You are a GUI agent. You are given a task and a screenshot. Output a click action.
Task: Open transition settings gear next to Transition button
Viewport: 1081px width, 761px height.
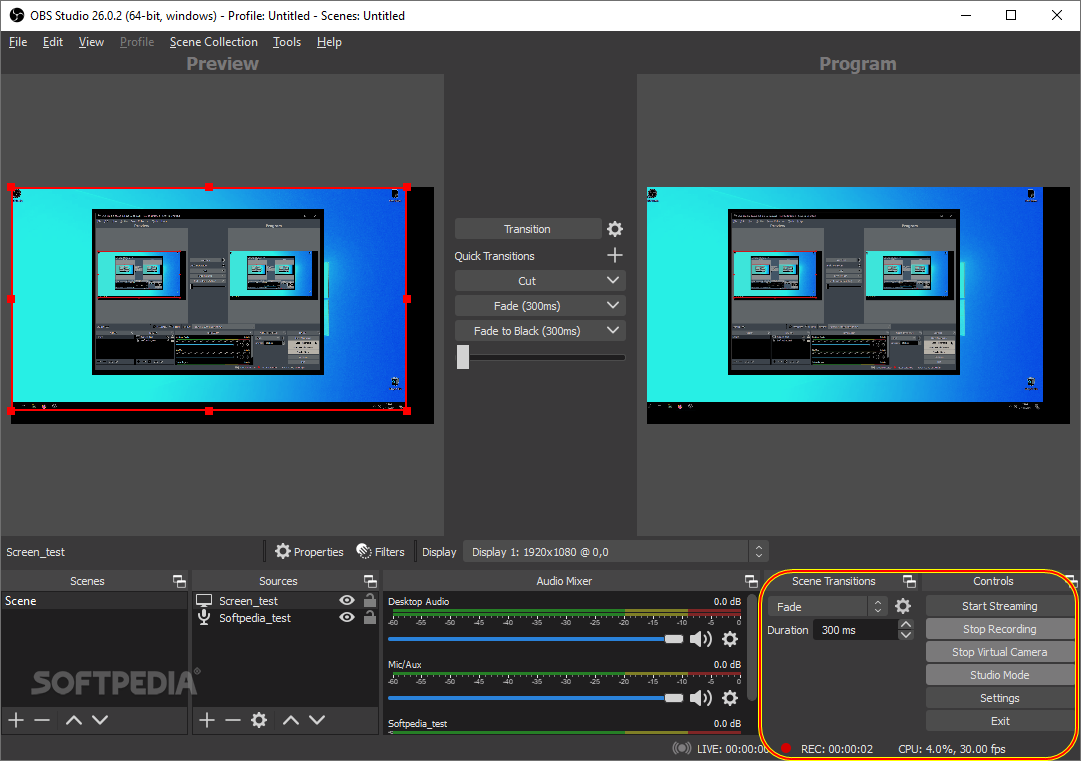tap(614, 228)
